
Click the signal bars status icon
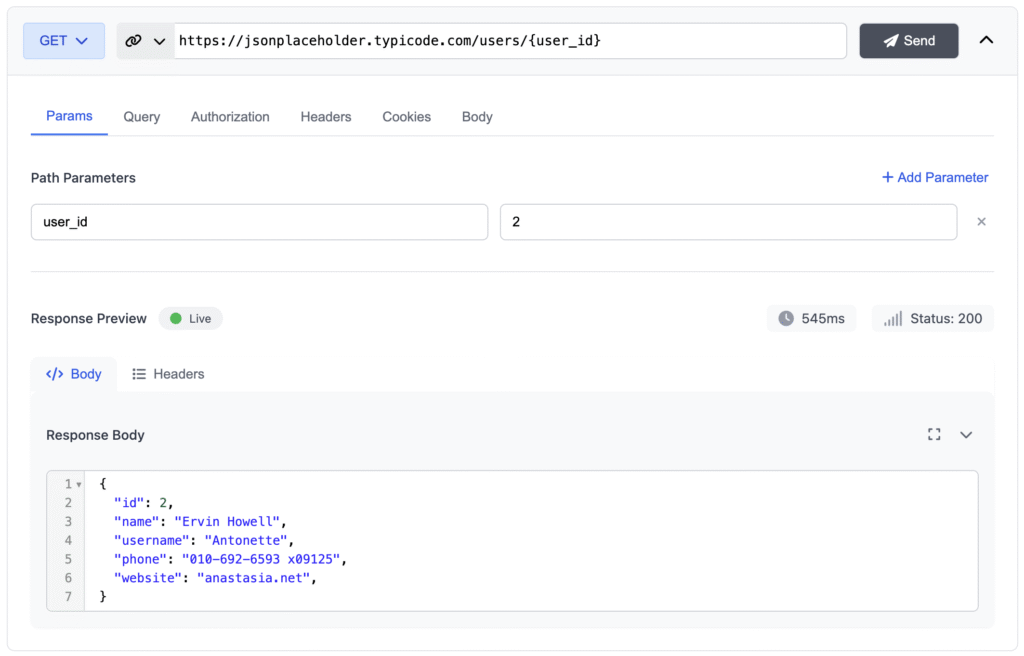[892, 318]
